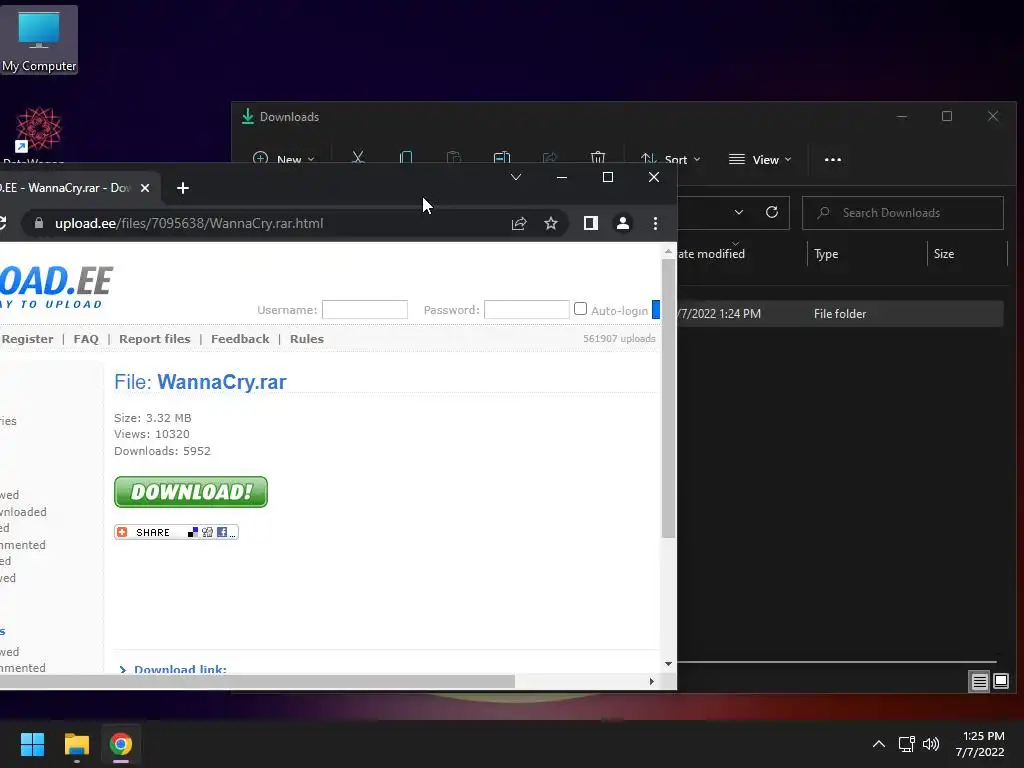Open Chrome three-dot menu

655,223
